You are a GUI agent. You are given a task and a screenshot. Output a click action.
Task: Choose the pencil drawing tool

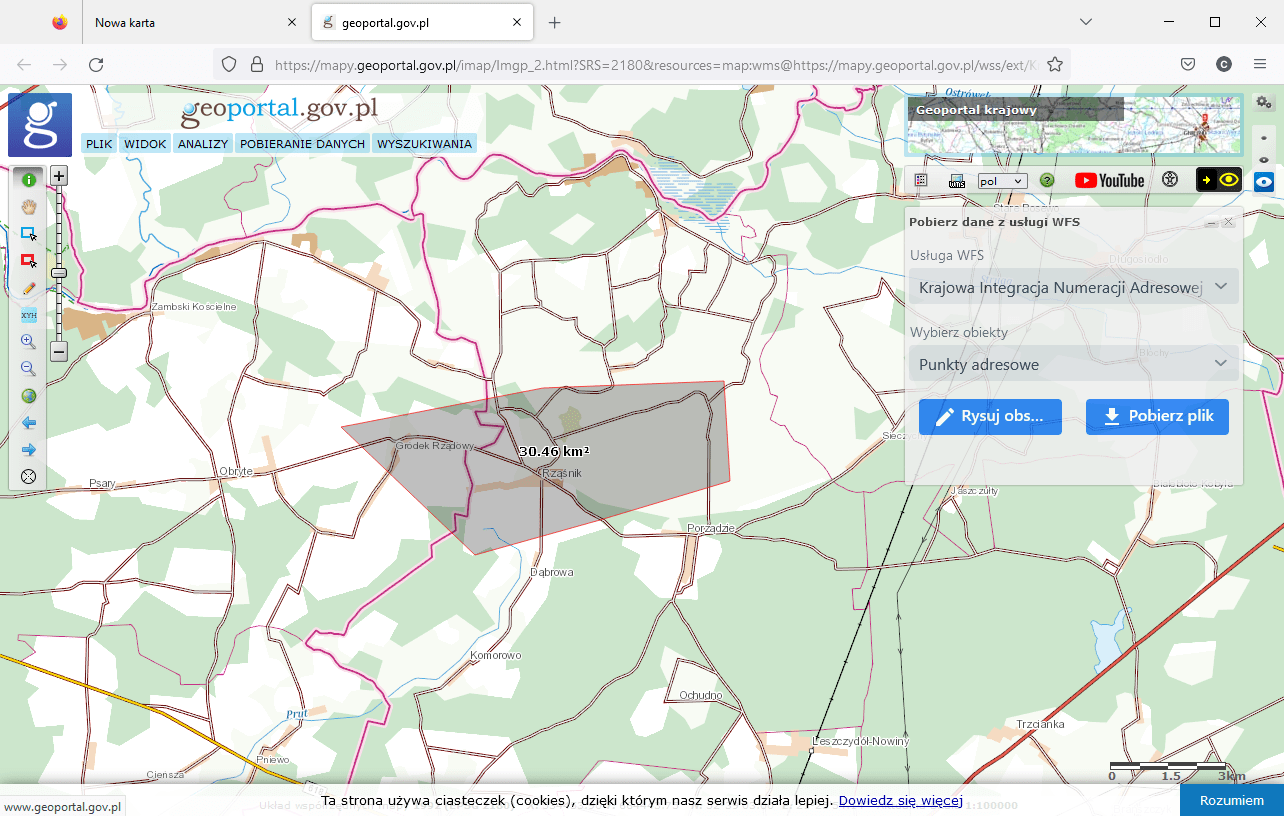(28, 288)
